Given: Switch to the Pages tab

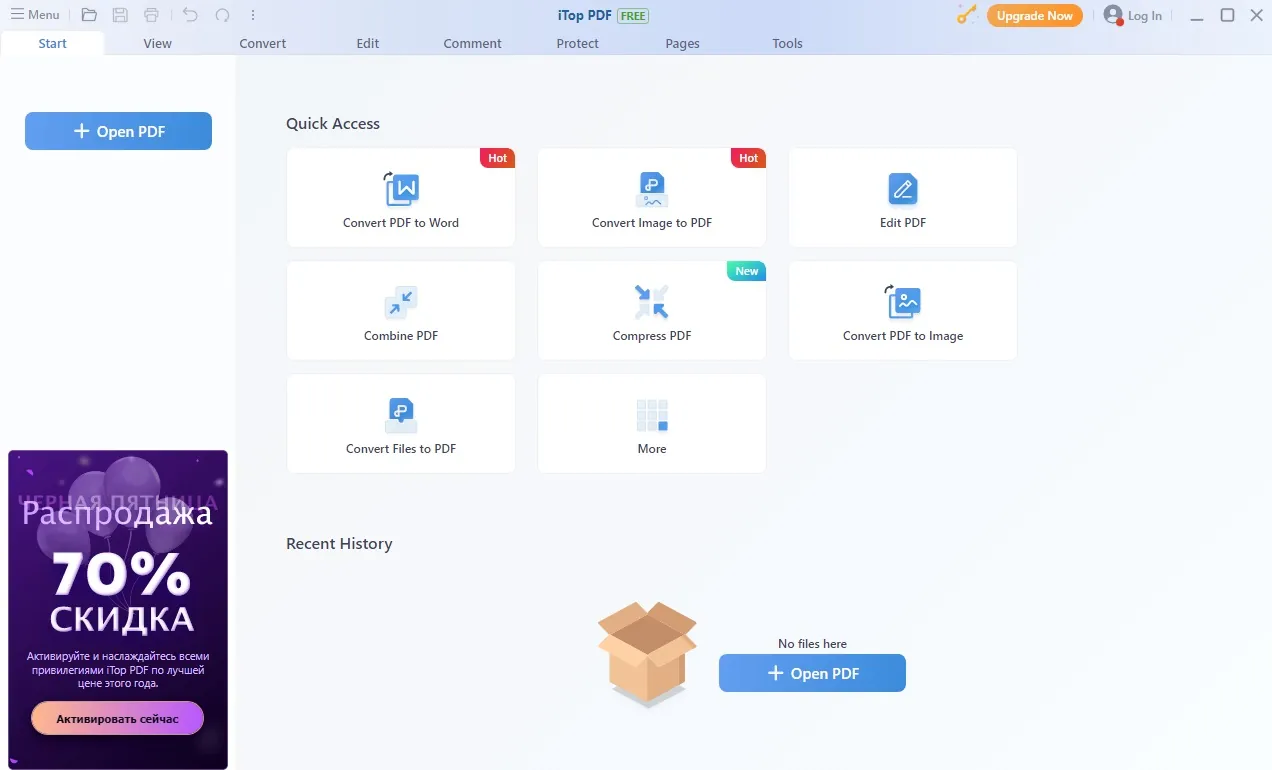Looking at the screenshot, I should click(x=683, y=43).
